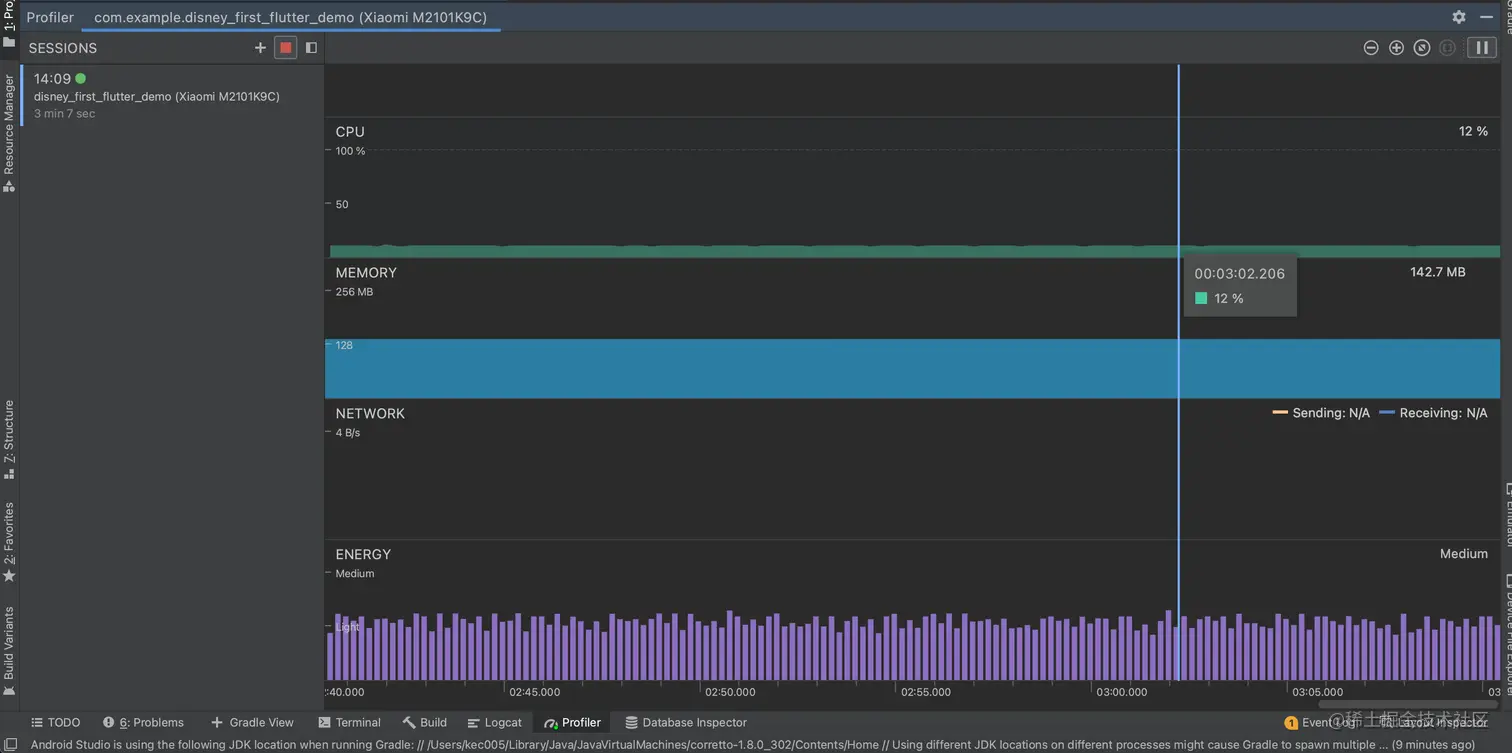The width and height of the screenshot is (1512, 753).
Task: Open the TODO tool window
Action: [x=55, y=723]
